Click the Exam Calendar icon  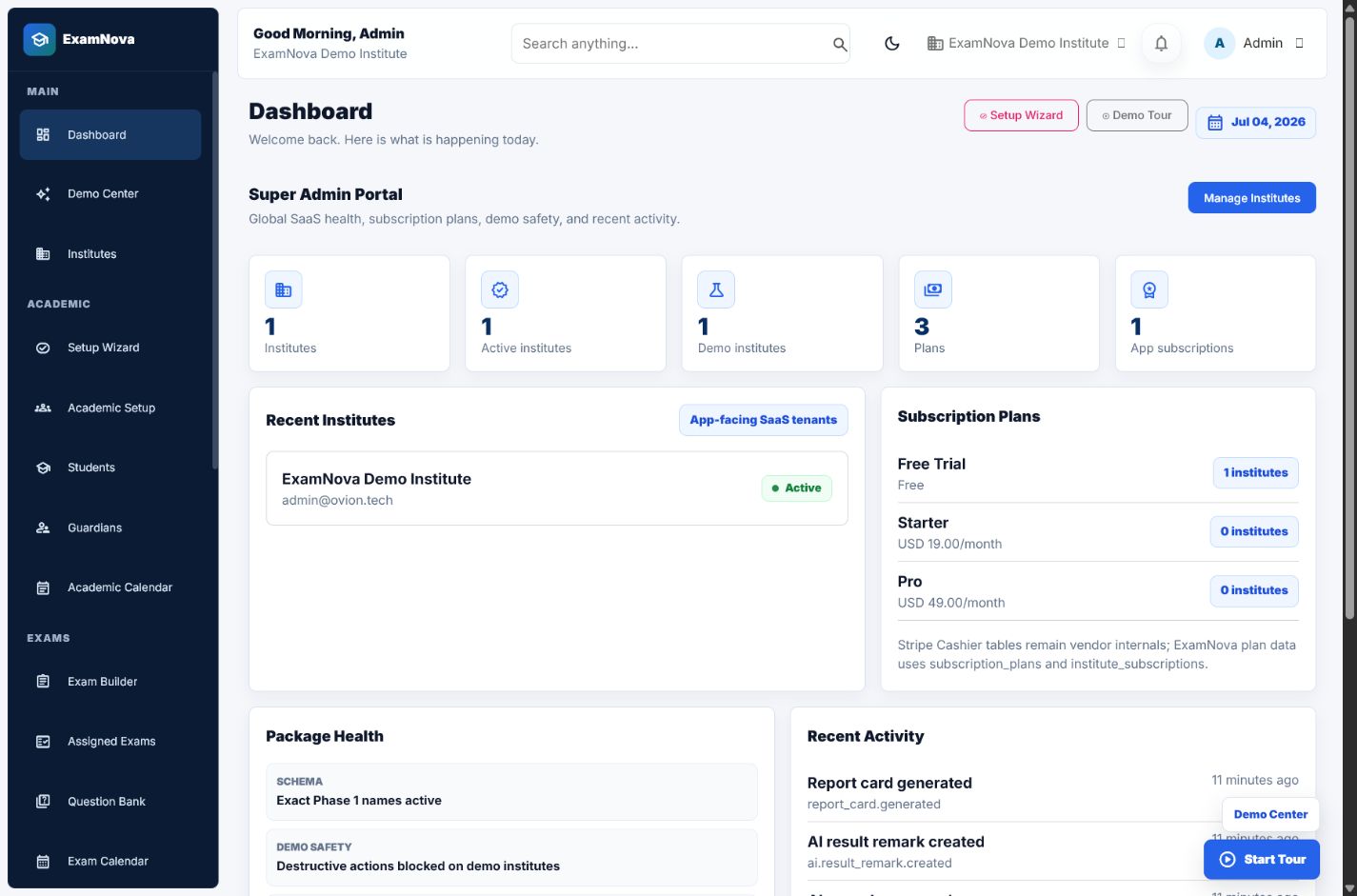tap(43, 862)
